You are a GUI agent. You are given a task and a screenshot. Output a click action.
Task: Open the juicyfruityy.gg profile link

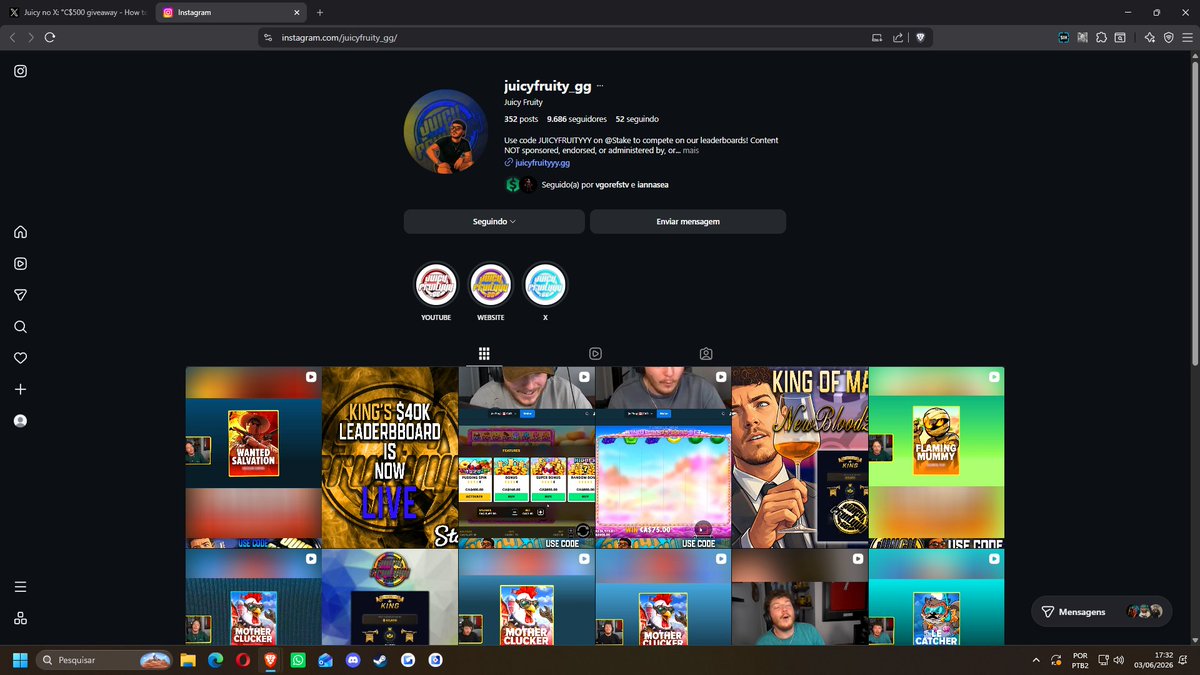point(542,162)
